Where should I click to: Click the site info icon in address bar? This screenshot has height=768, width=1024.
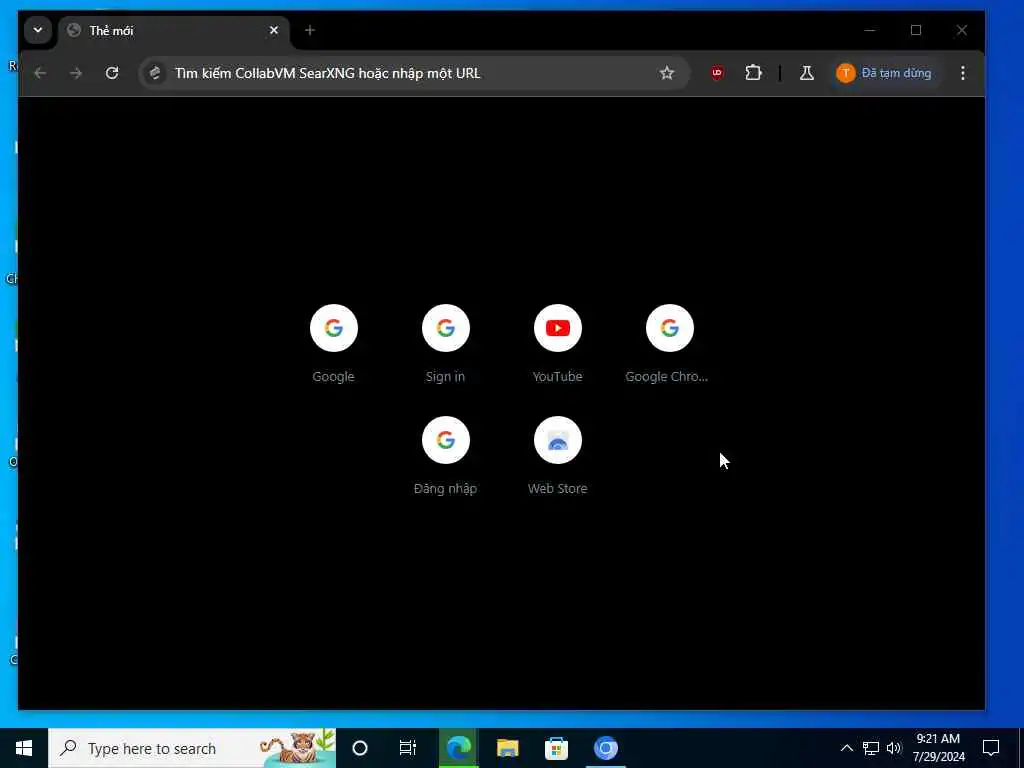click(155, 73)
